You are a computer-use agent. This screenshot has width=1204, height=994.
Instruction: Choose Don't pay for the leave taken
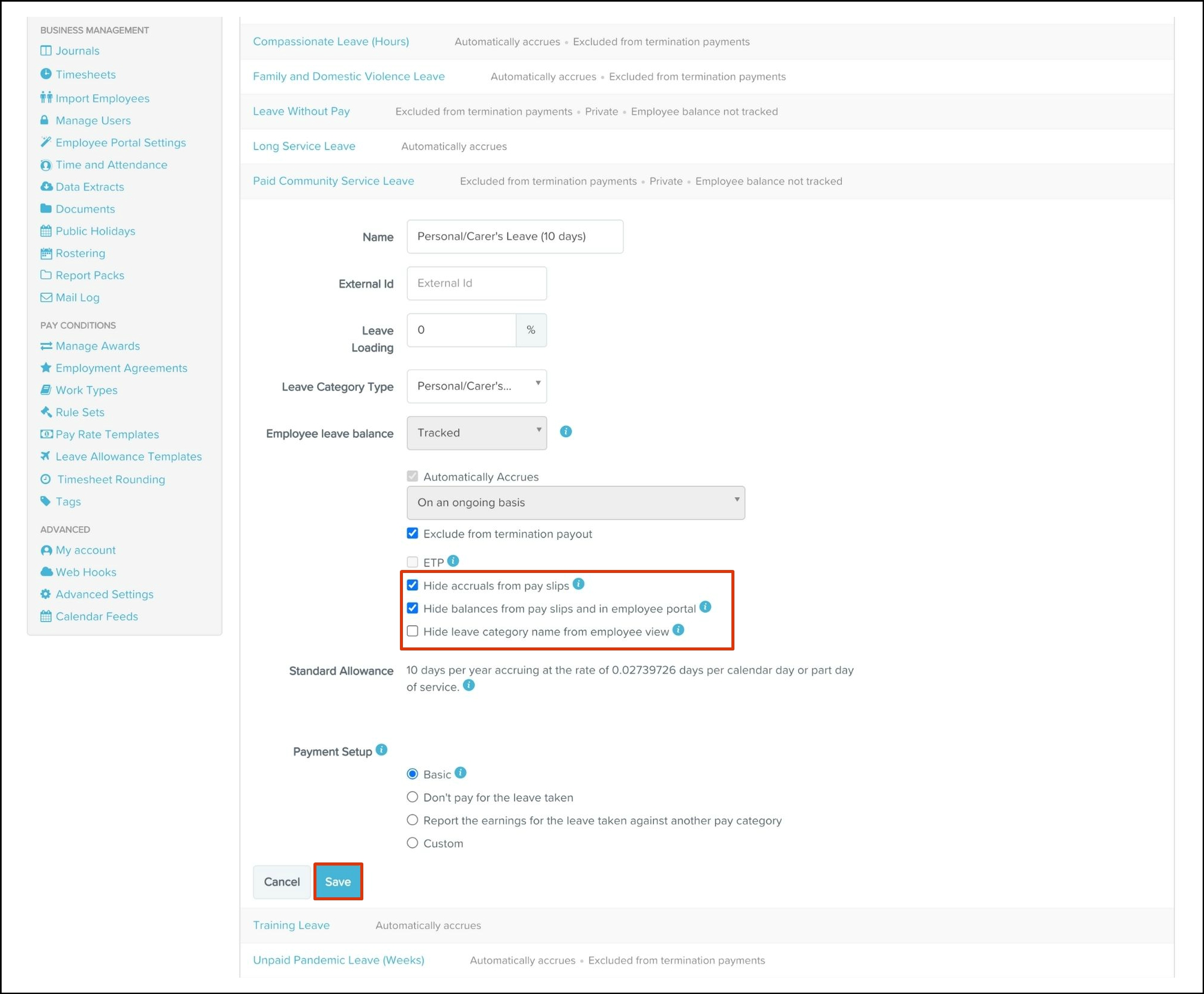(x=413, y=798)
